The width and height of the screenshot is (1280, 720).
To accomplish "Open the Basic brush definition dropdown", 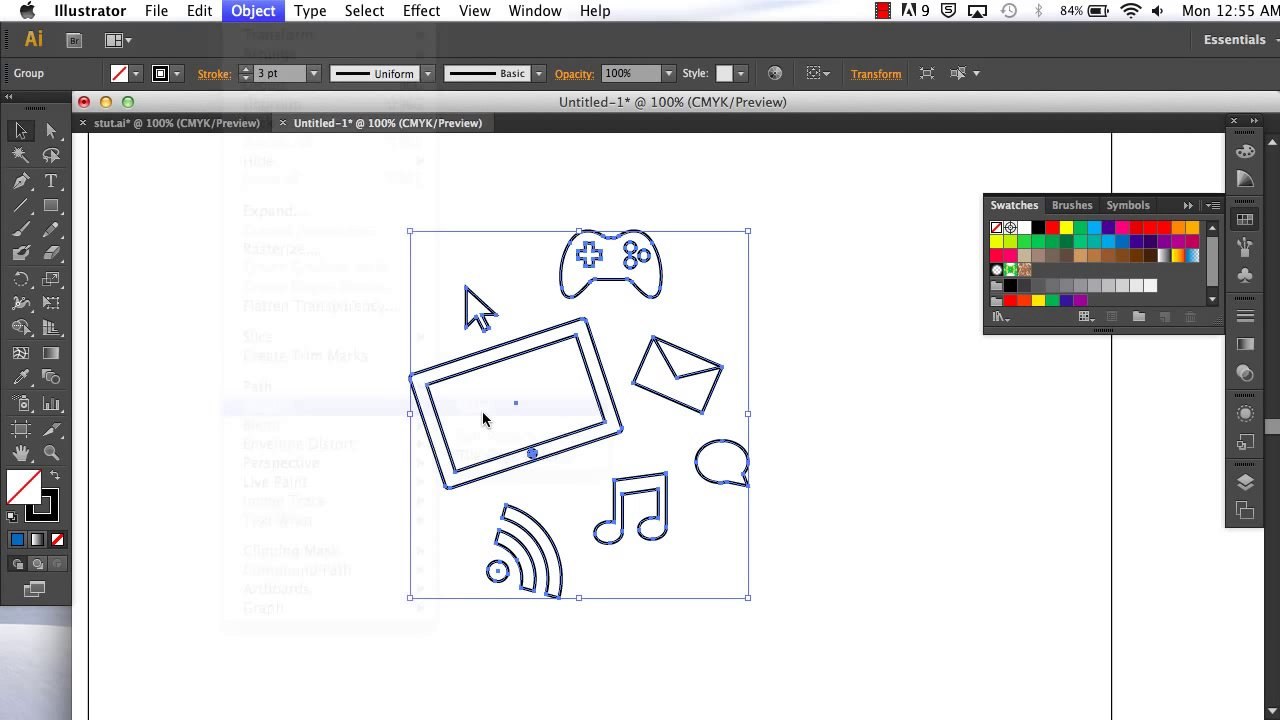I will (x=538, y=73).
